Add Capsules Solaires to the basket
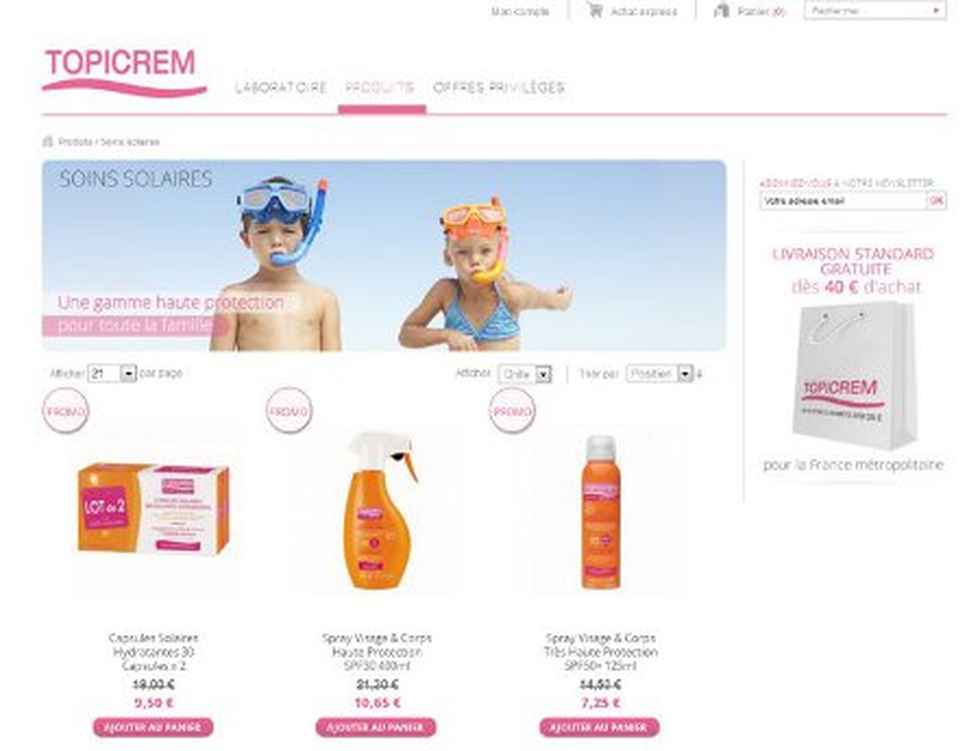The width and height of the screenshot is (980, 751). (153, 727)
